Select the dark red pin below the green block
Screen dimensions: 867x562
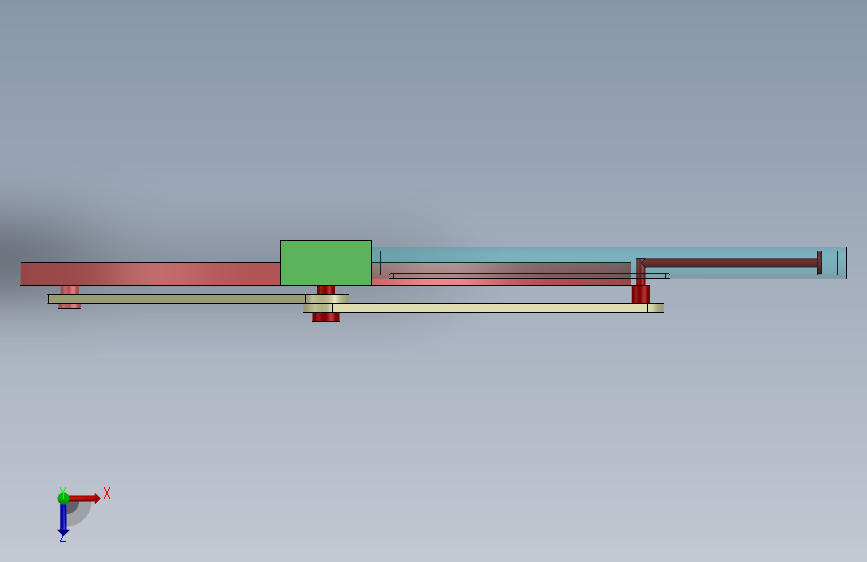coord(326,317)
